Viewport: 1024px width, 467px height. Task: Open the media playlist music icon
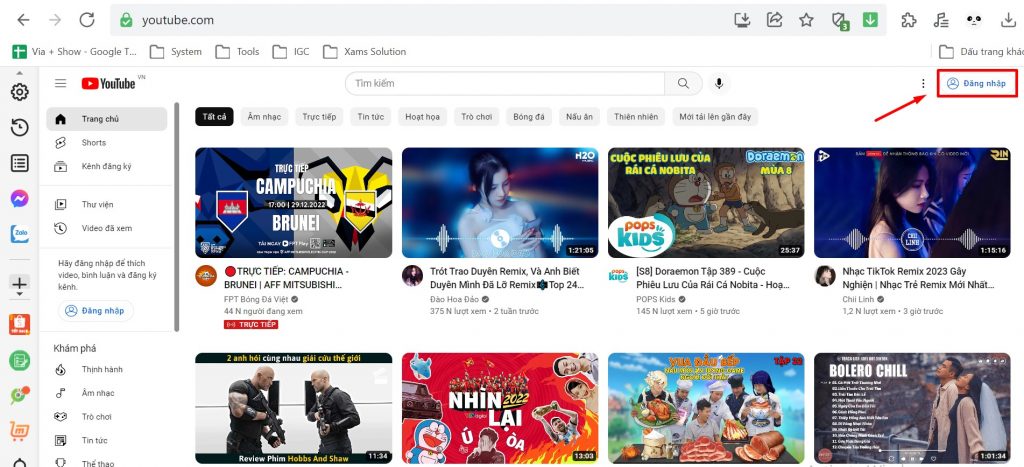[940, 20]
